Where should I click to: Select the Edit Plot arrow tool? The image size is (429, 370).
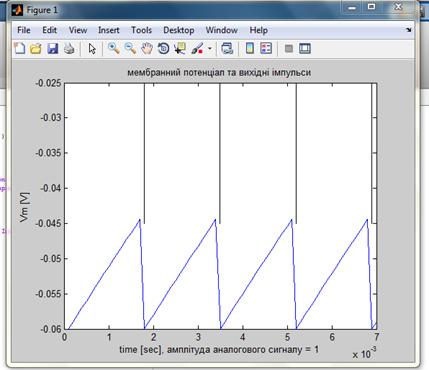click(92, 49)
